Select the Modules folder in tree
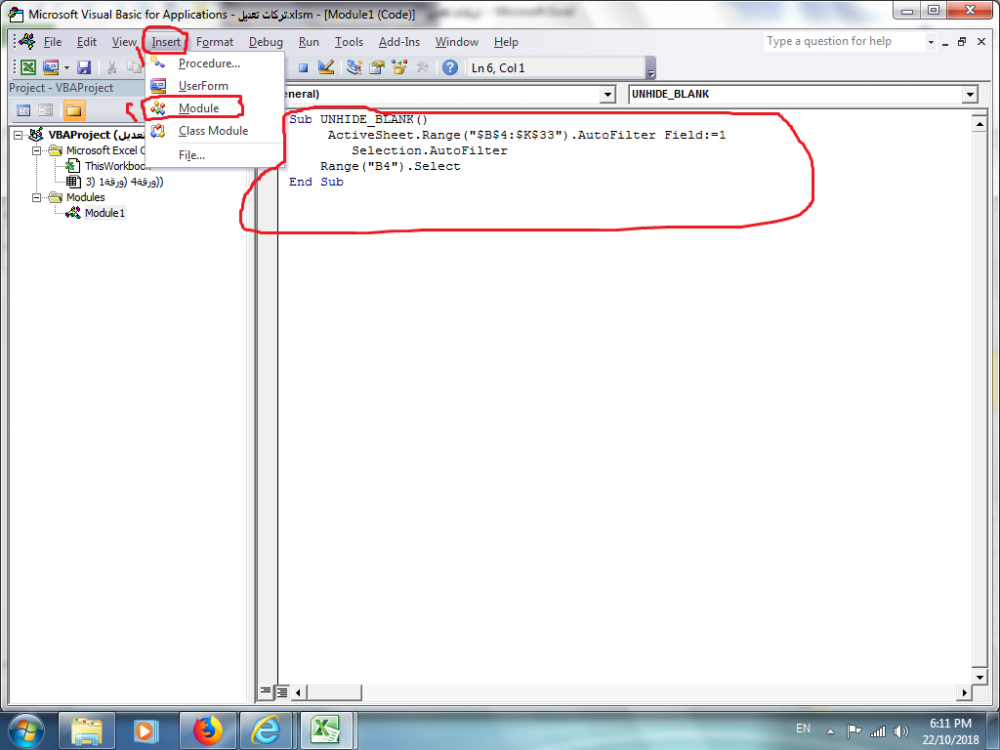Screen dimensions: 1000x750 85,198
